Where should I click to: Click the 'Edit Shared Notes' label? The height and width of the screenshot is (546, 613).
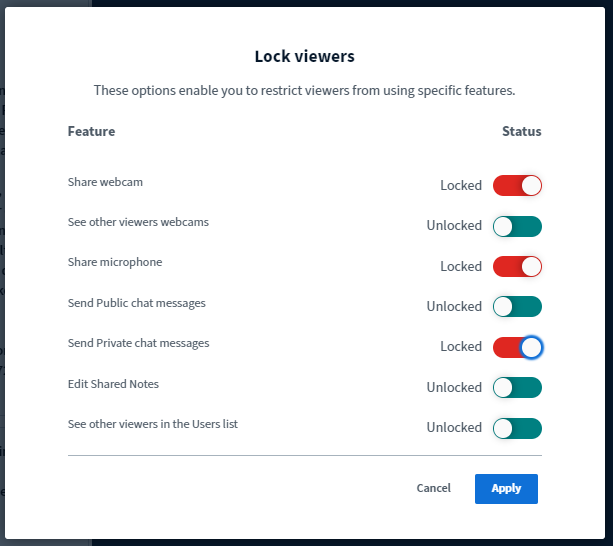pos(113,384)
